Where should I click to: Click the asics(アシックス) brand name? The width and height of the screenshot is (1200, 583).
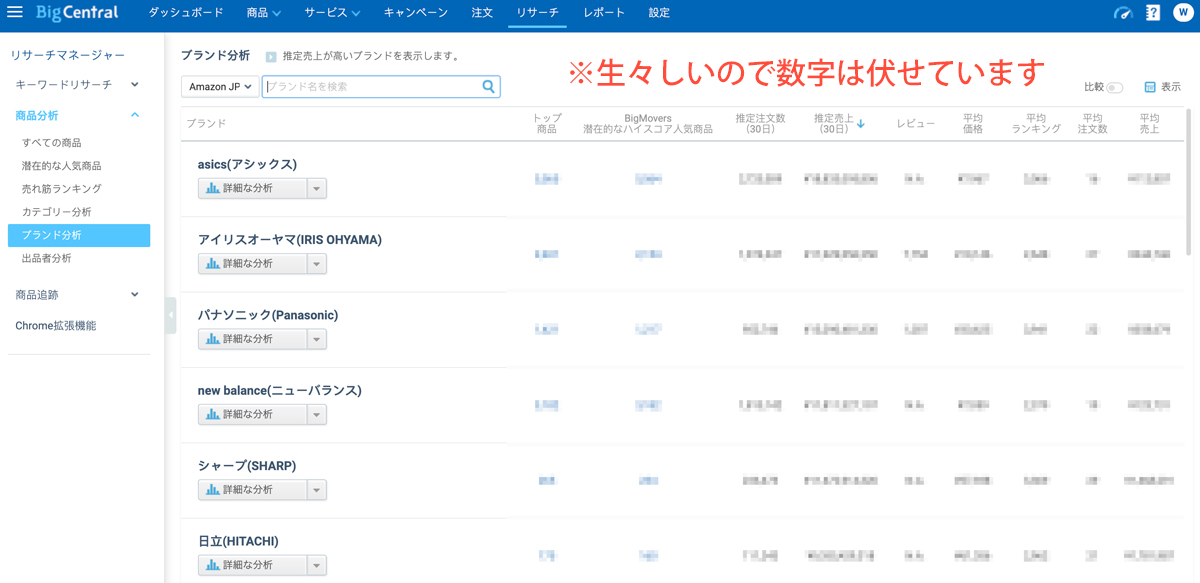(x=247, y=164)
